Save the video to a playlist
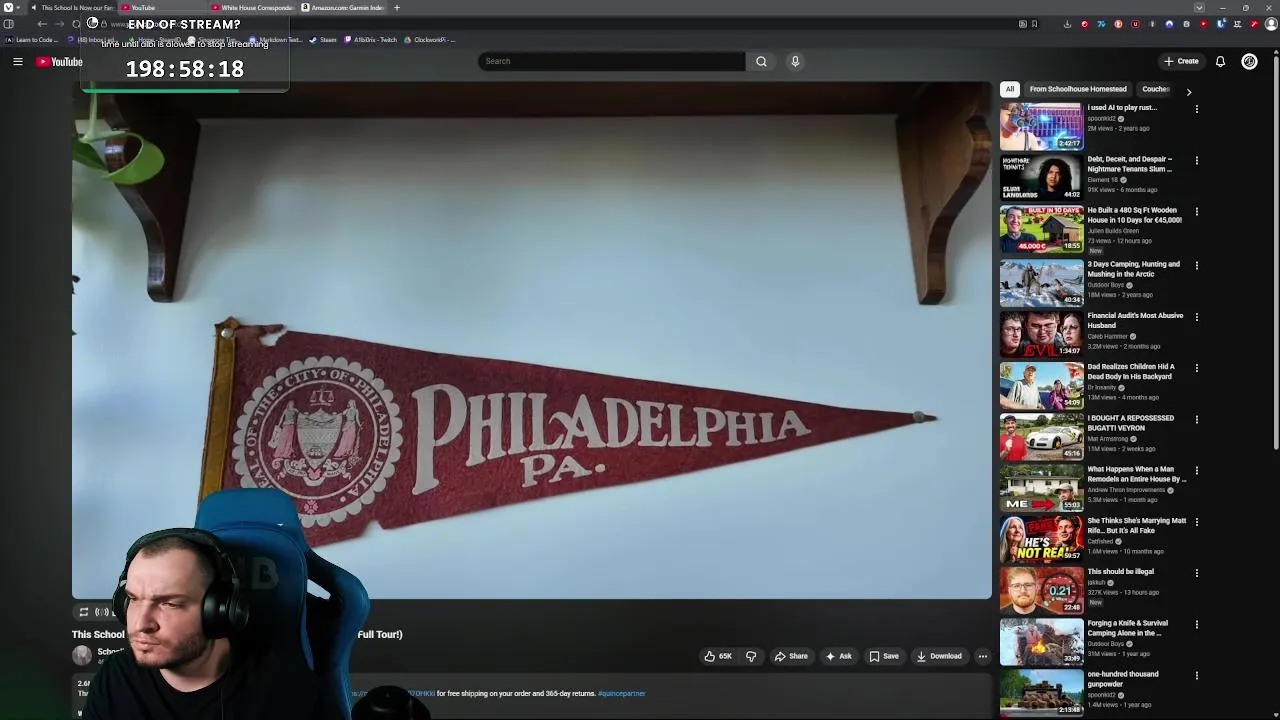Screen dimensions: 1280x720 pos(883,656)
